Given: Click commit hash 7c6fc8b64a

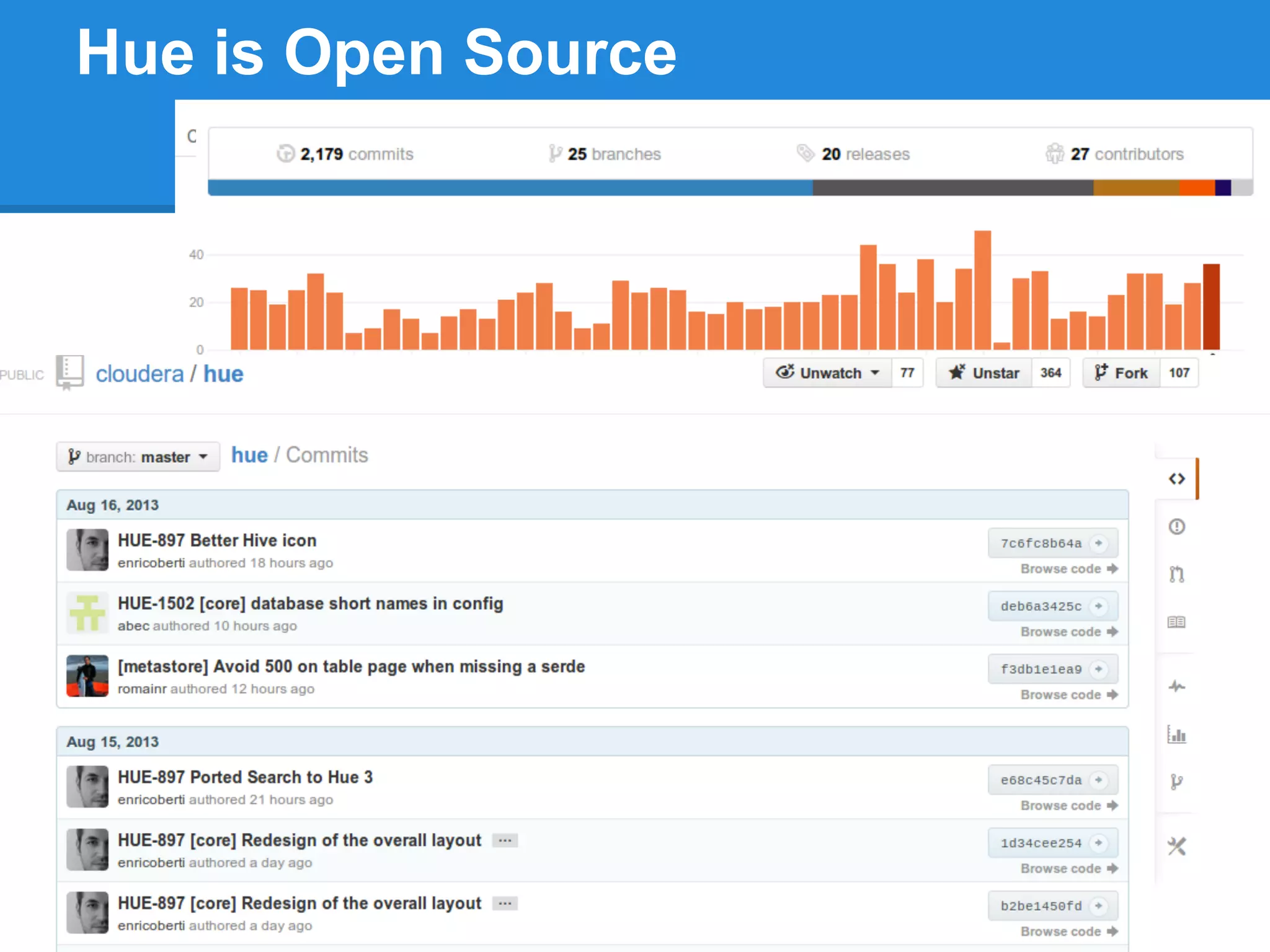Looking at the screenshot, I should [1041, 544].
